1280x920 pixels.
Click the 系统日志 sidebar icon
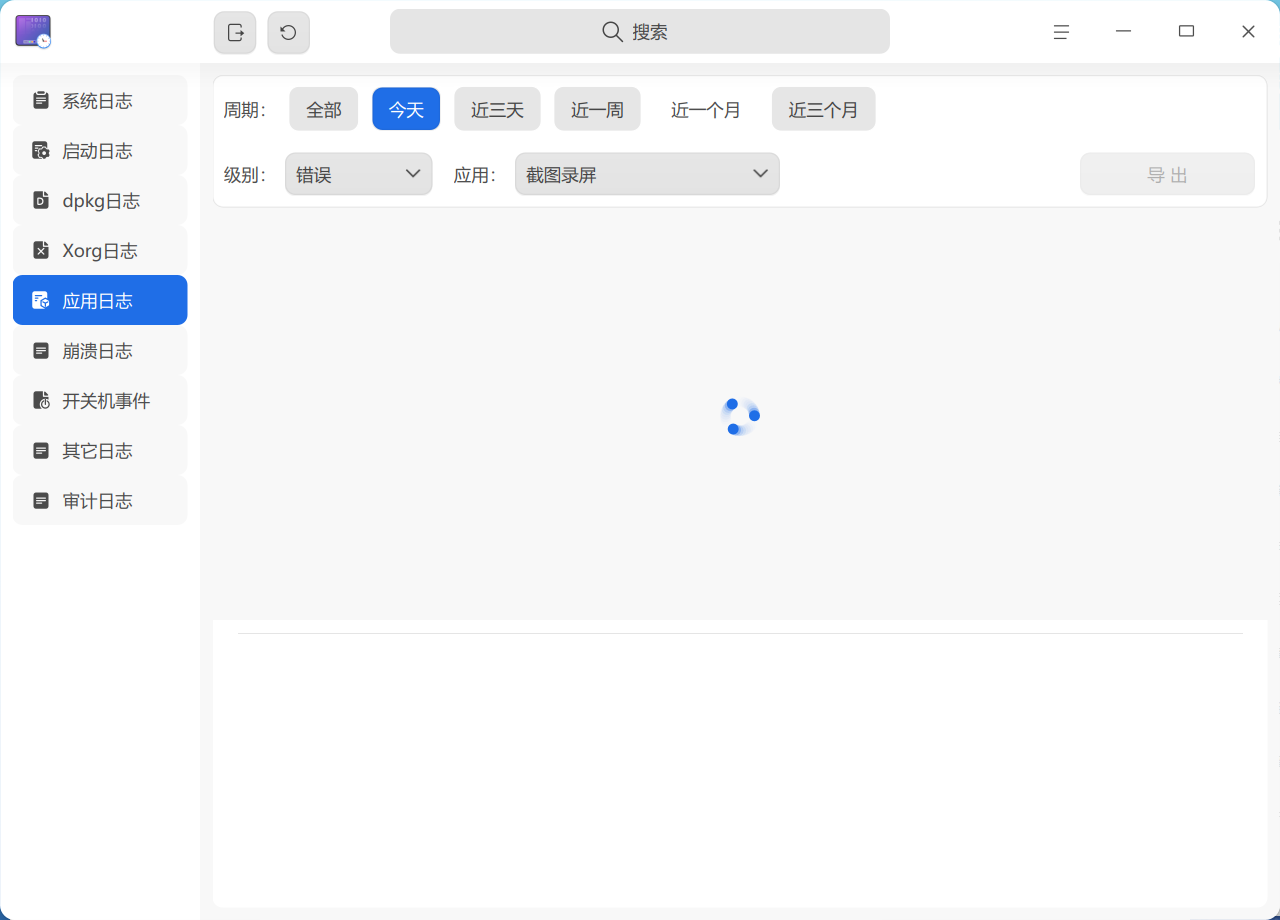(x=41, y=100)
